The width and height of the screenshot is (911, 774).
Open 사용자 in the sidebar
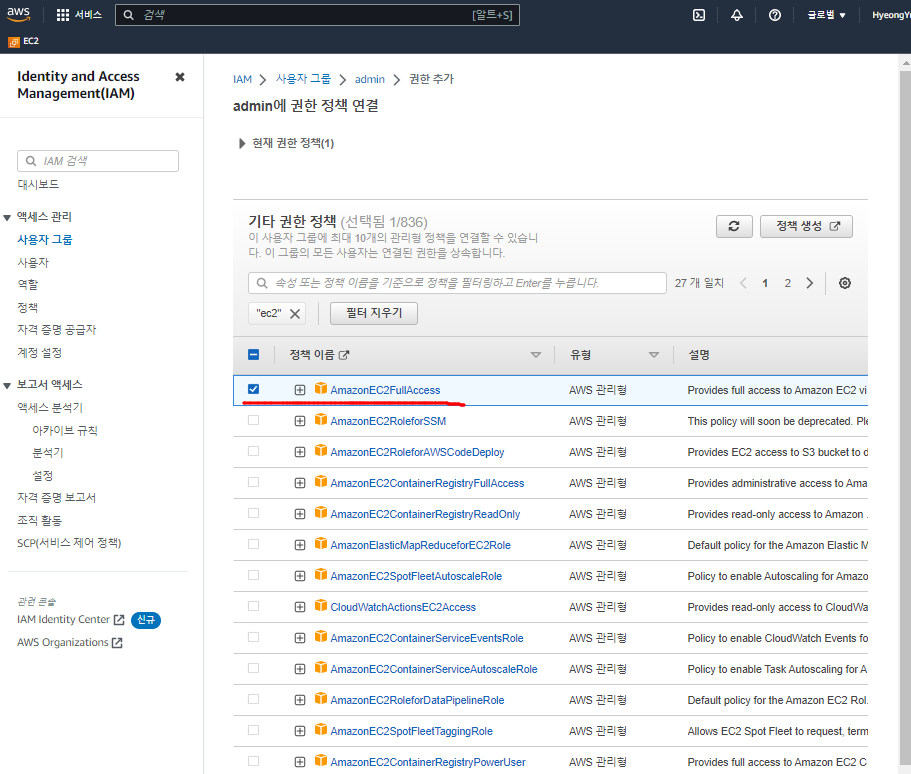click(33, 263)
